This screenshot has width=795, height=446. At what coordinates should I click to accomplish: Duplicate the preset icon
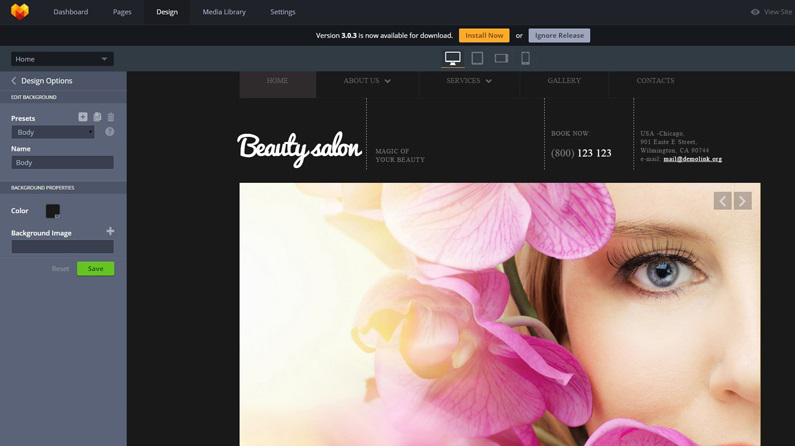pos(97,117)
